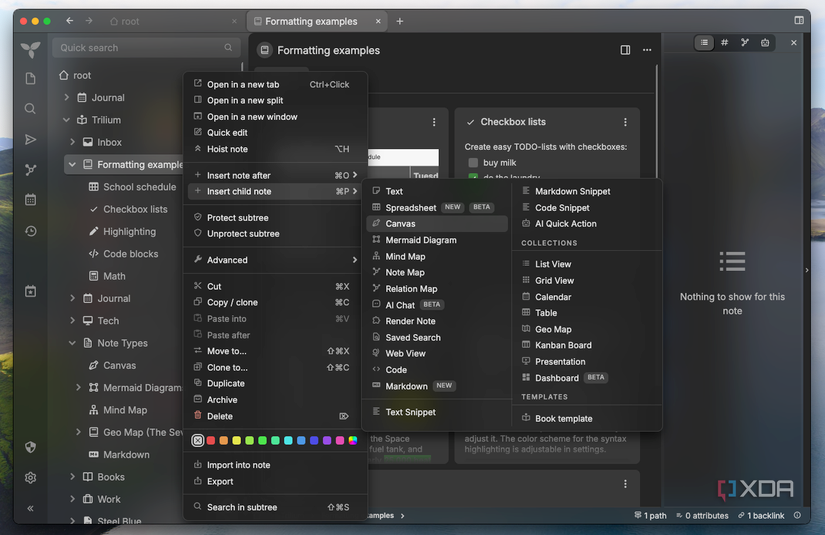Open the note's three-dot options menu
The image size is (825, 535).
[x=647, y=50]
